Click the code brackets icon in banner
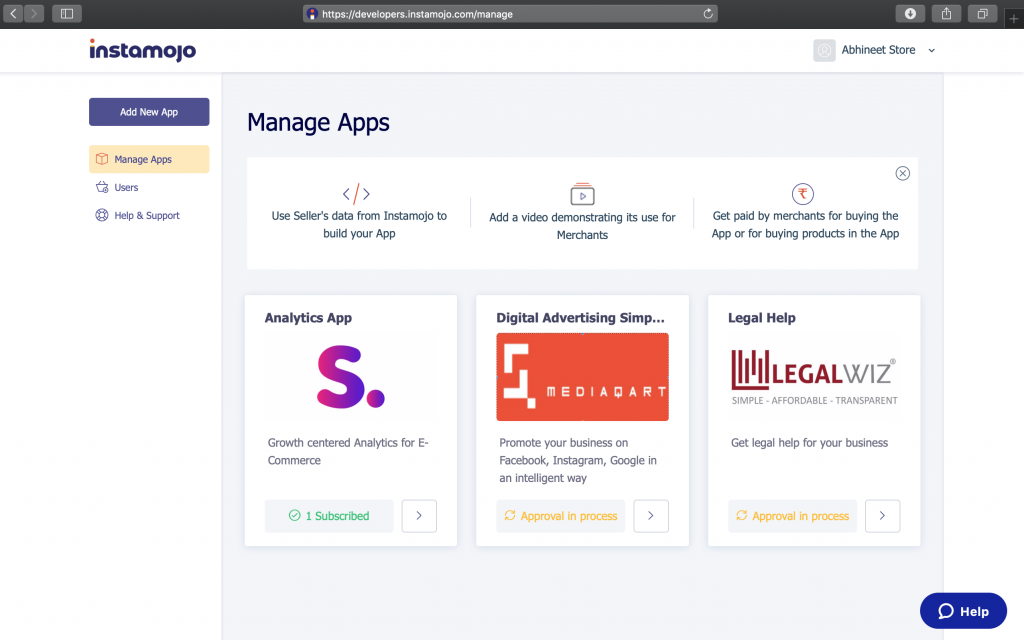The image size is (1024, 640). 356,194
